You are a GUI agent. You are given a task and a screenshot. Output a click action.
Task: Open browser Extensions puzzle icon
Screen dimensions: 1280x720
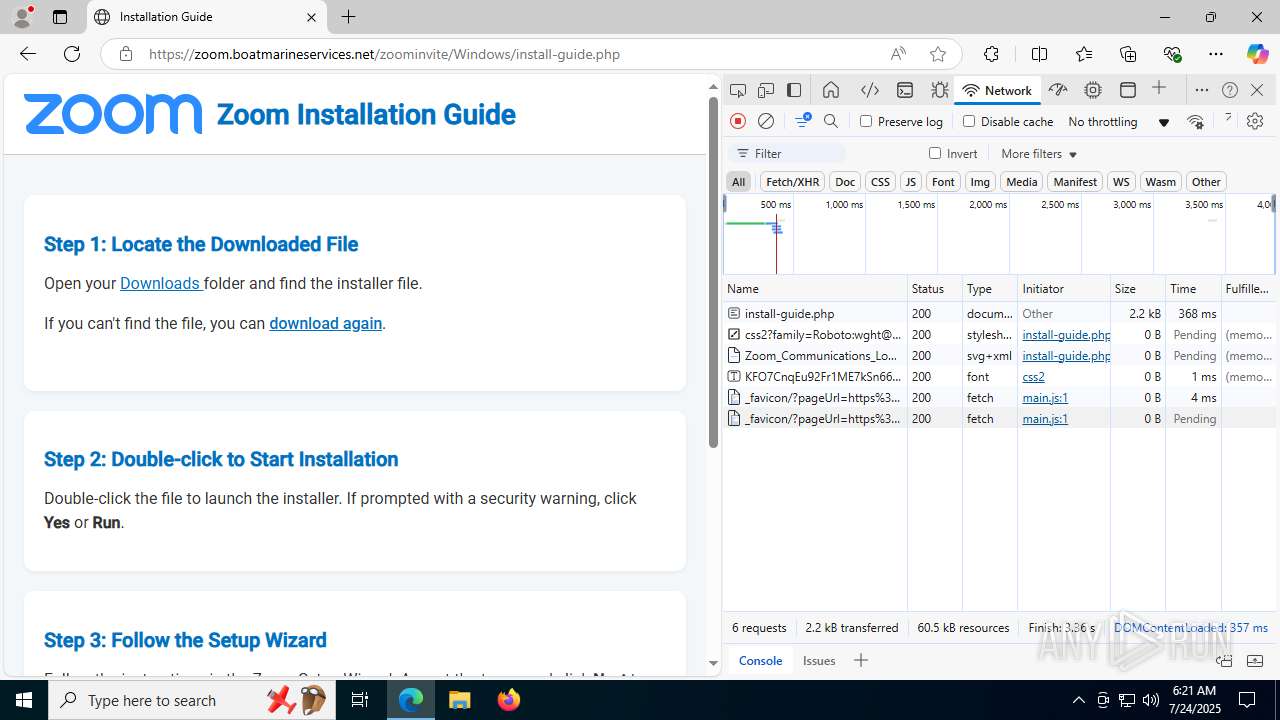tap(991, 54)
